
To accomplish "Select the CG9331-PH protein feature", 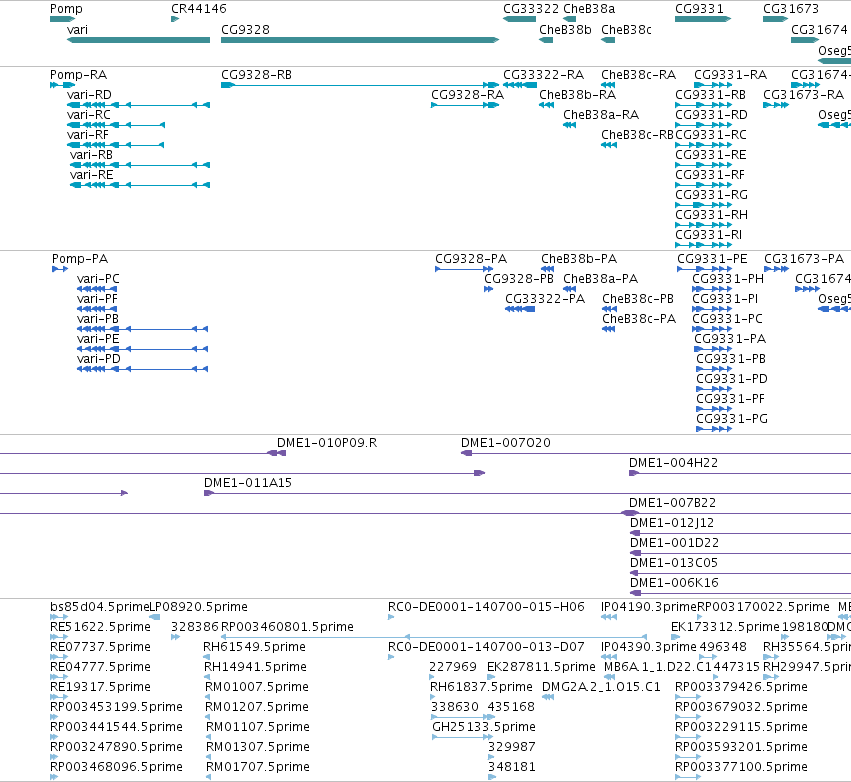I will pyautogui.click(x=712, y=289).
